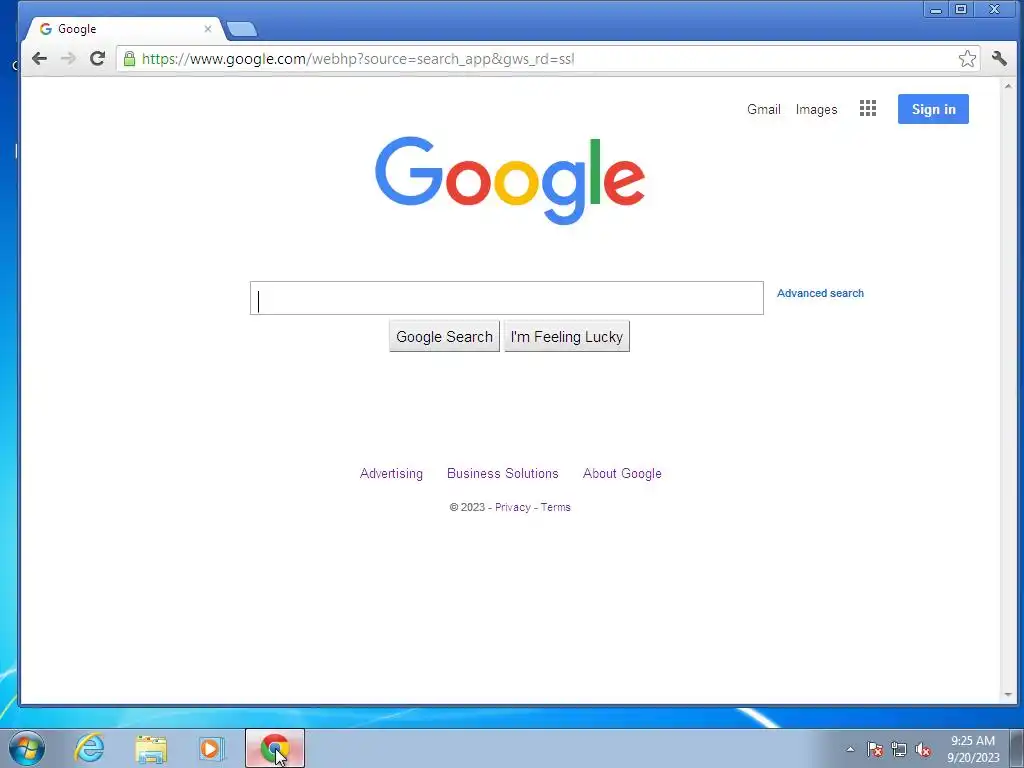The width and height of the screenshot is (1024, 768).
Task: Open Windows Explorer from the taskbar
Action: coord(151,748)
